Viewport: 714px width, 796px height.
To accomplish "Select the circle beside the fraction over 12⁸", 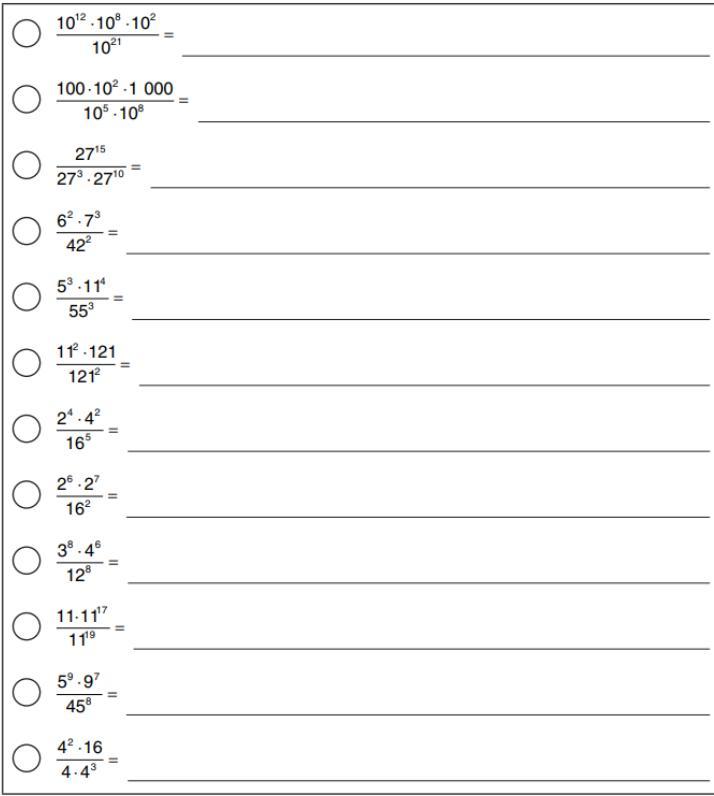I will click(26, 561).
